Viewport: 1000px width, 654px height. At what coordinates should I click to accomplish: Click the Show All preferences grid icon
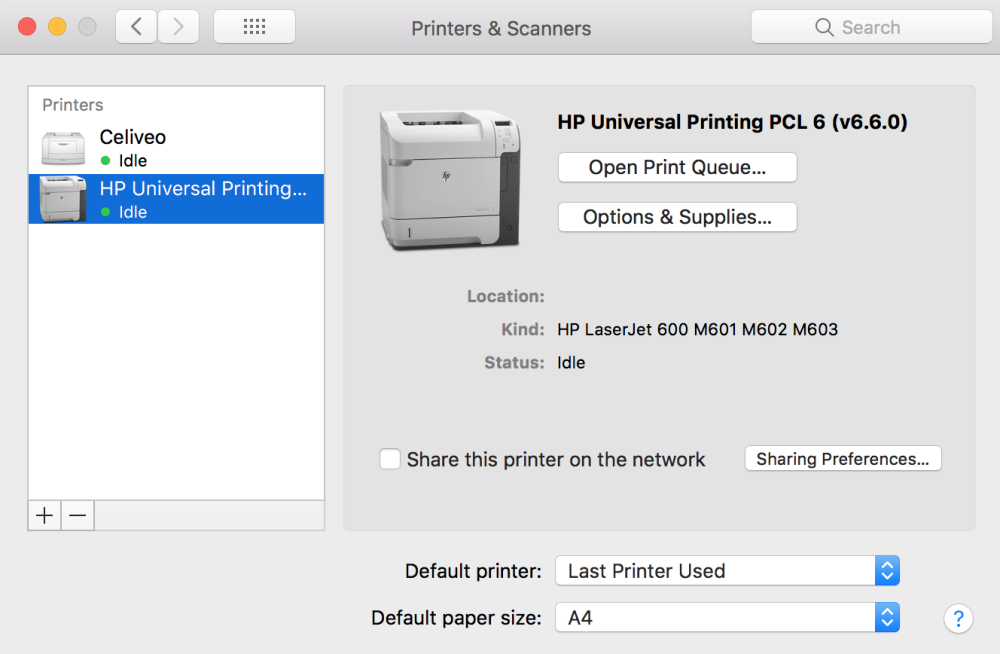coord(254,26)
